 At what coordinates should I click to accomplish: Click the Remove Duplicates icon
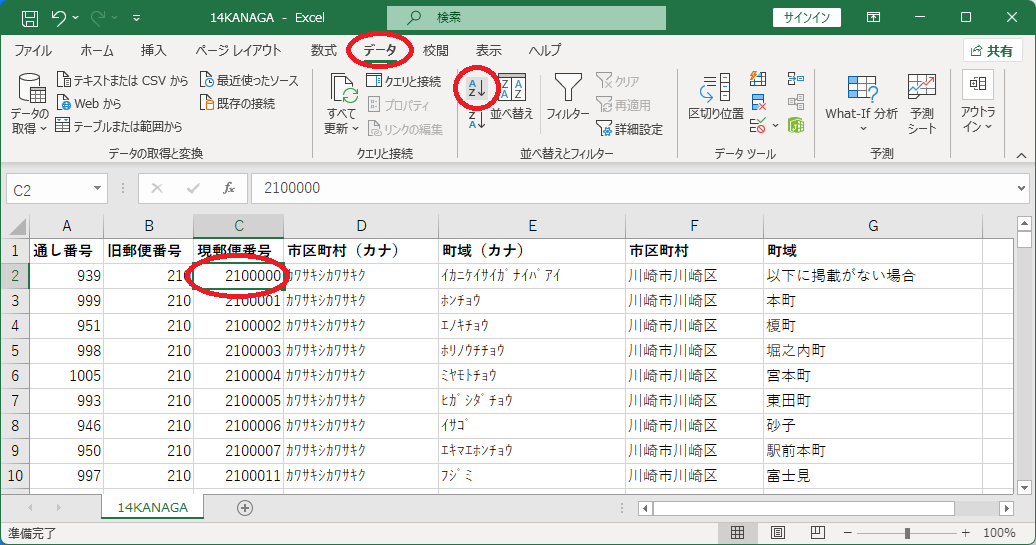(758, 102)
